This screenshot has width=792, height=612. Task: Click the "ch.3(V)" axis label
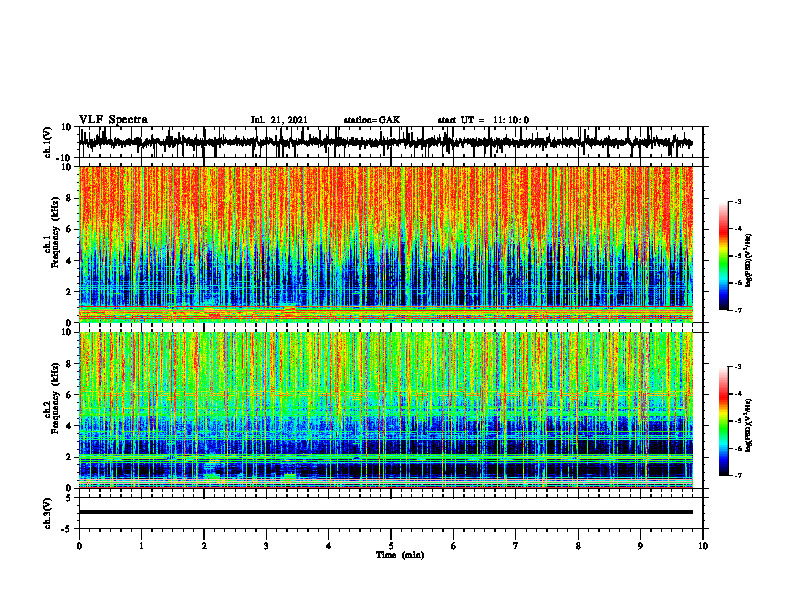tap(48, 513)
